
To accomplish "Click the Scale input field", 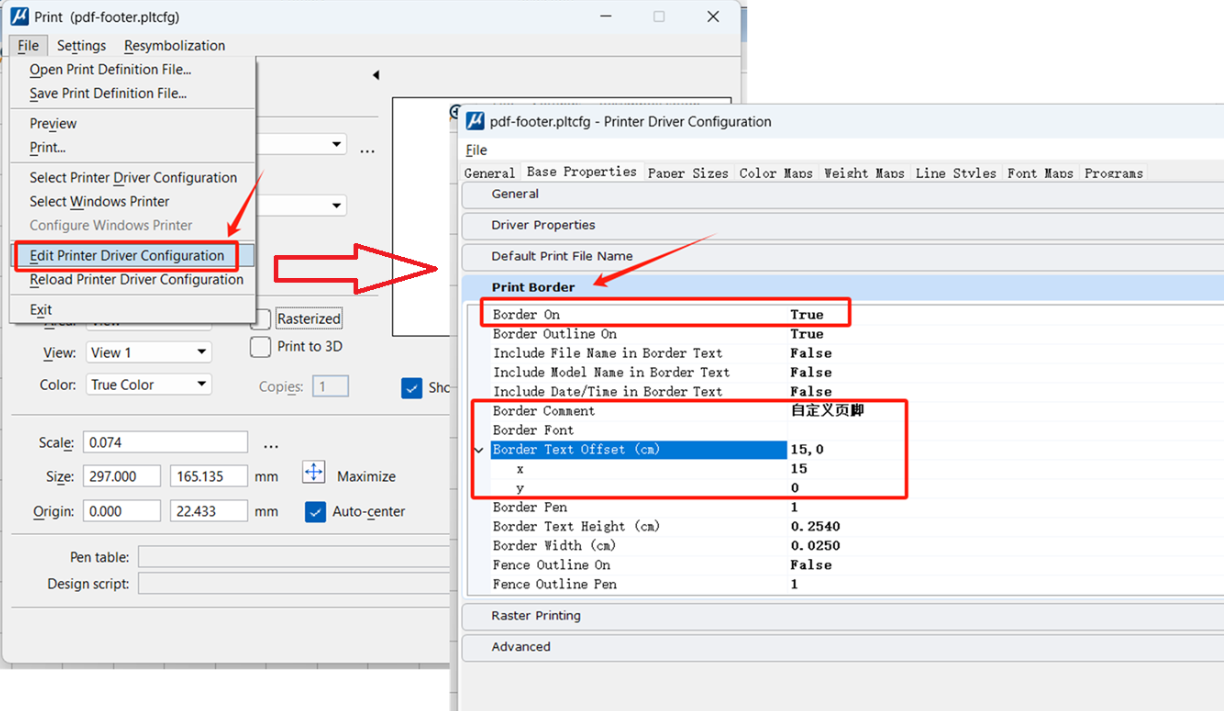I will 165,443.
